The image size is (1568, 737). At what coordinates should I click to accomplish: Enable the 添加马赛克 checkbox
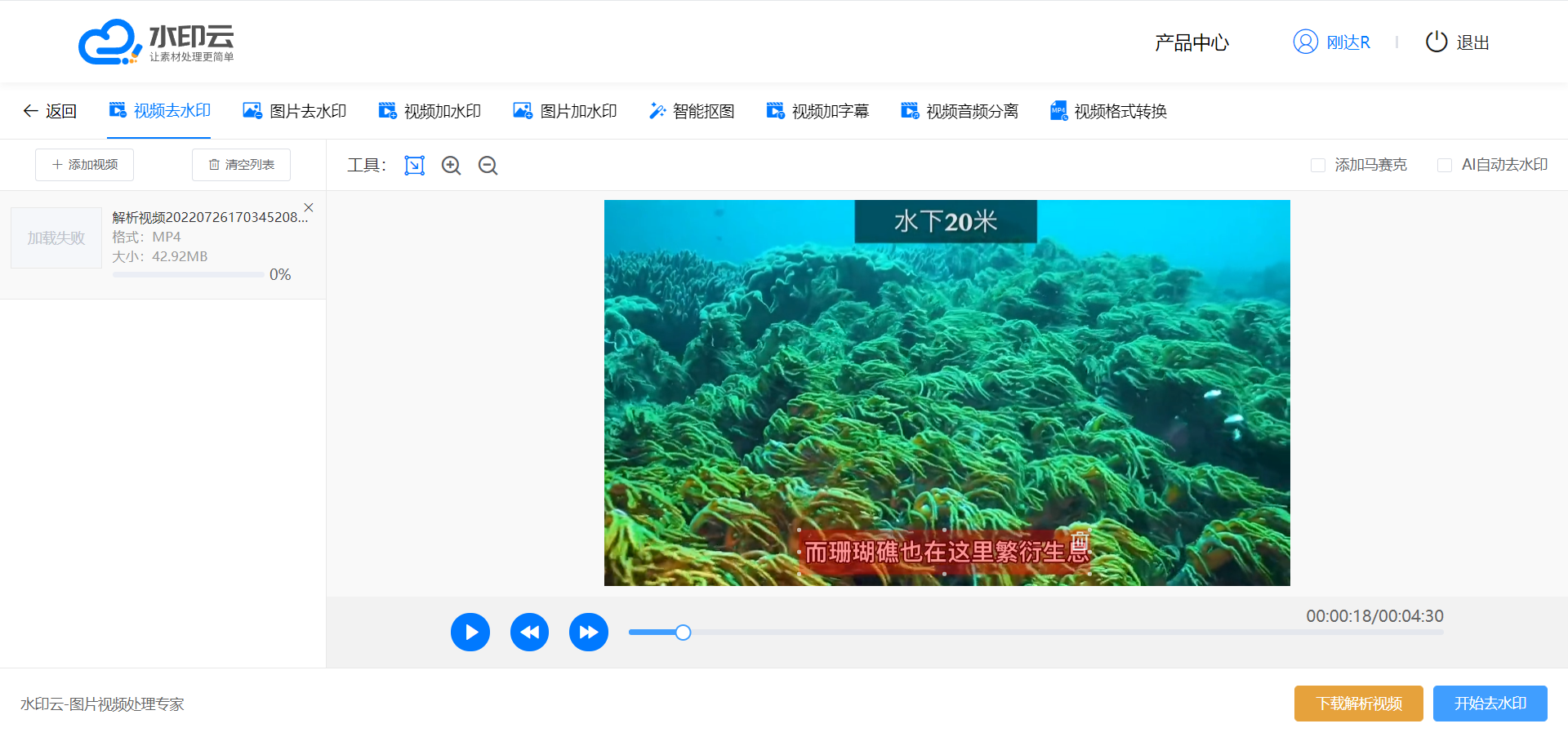coord(1317,166)
